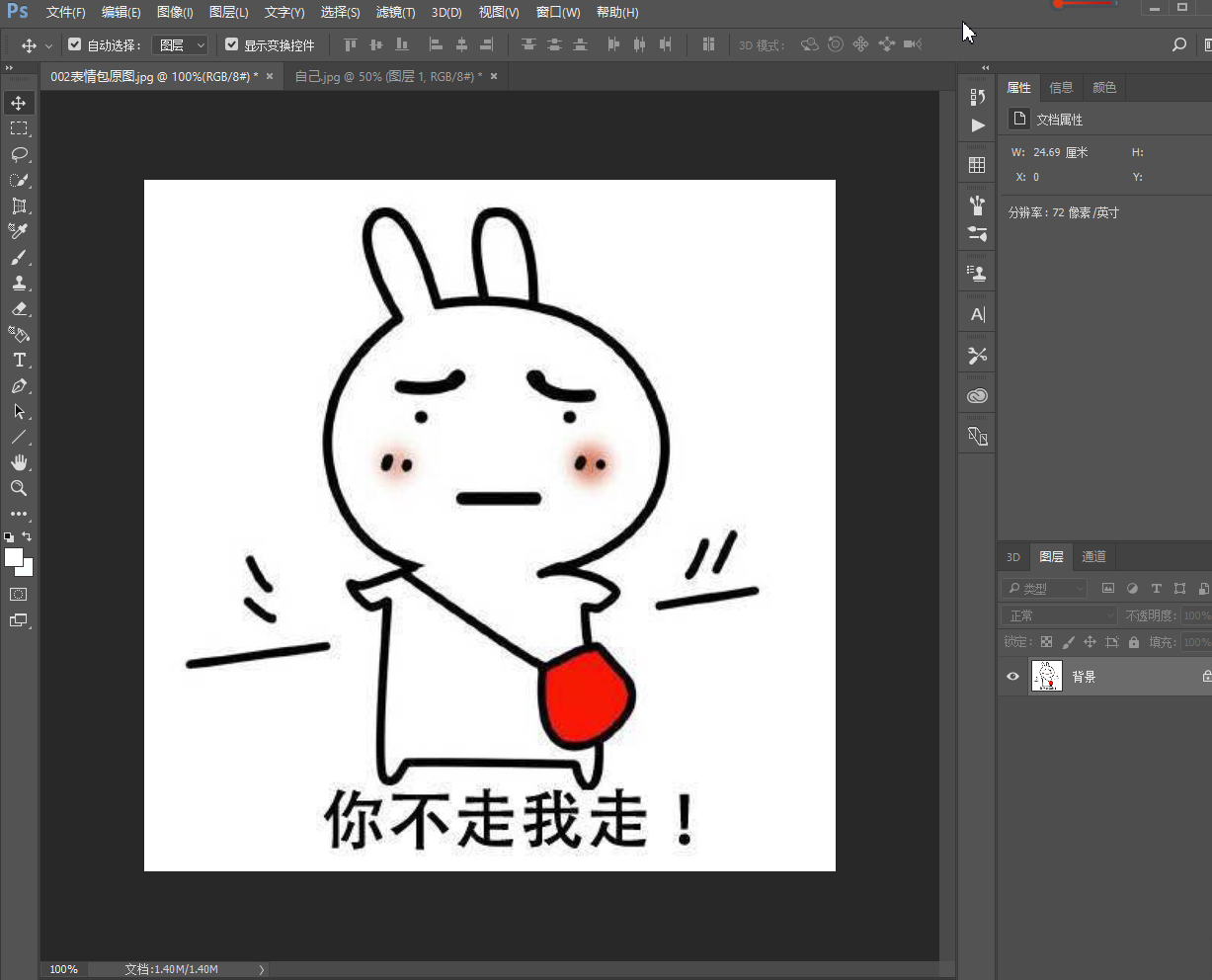
Task: Toggle the 自动选择 checkbox
Action: (x=74, y=43)
